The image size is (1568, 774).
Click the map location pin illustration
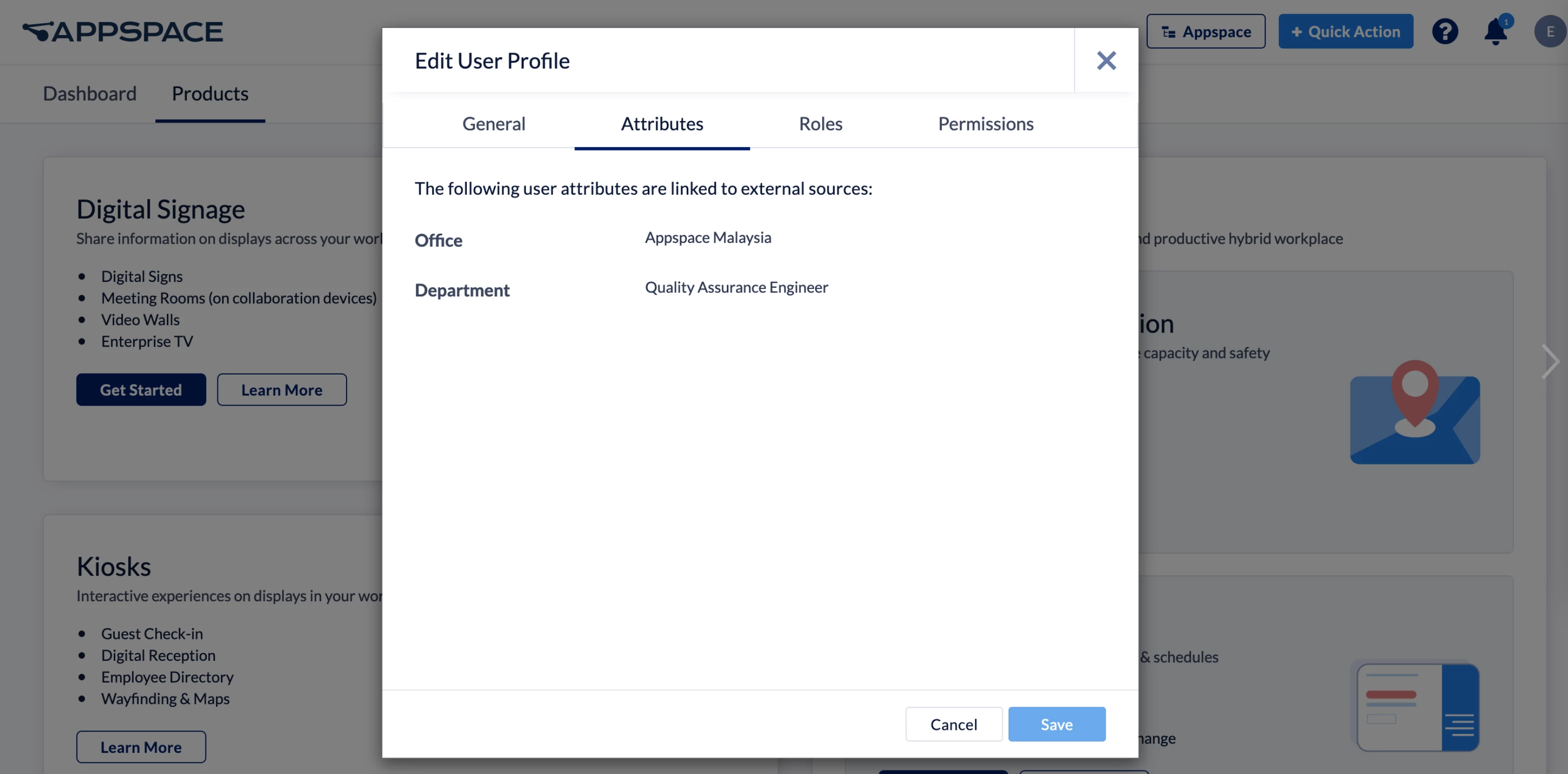point(1415,412)
